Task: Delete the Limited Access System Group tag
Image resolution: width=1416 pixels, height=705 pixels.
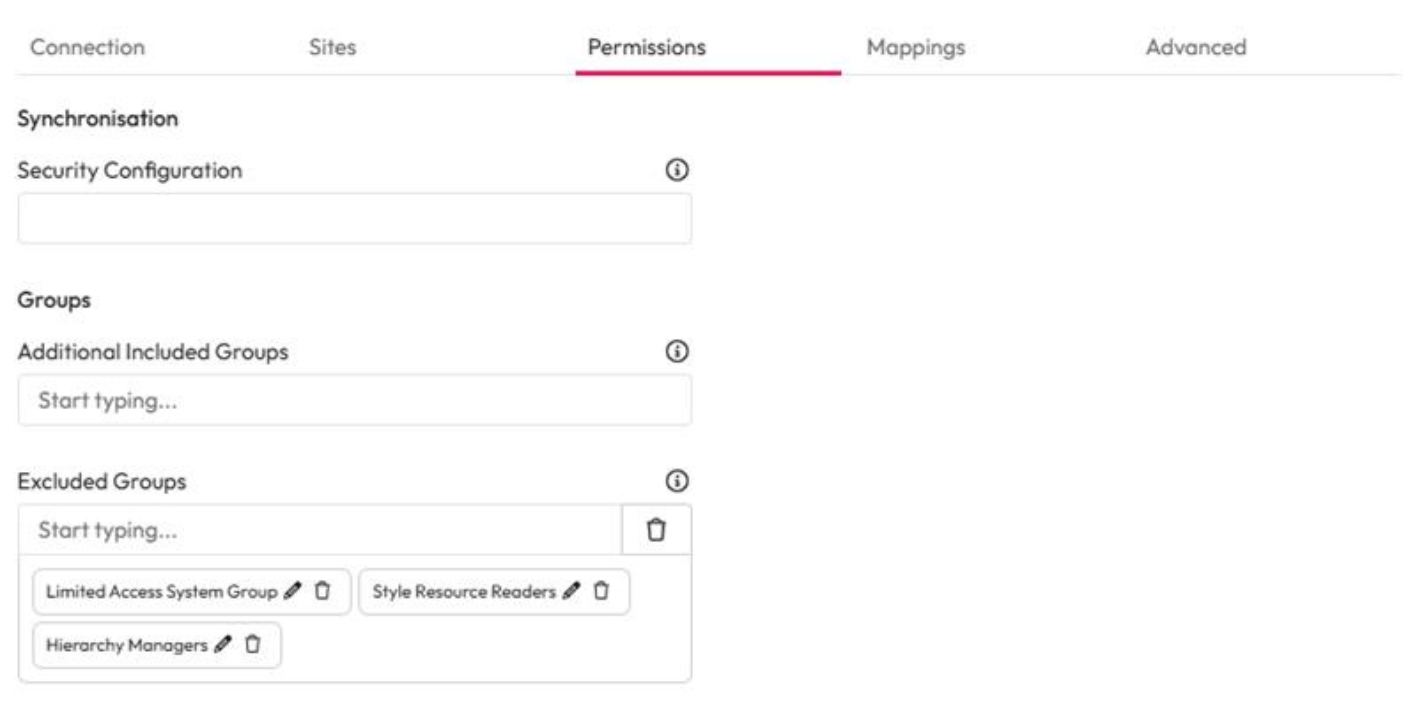Action: [322, 592]
